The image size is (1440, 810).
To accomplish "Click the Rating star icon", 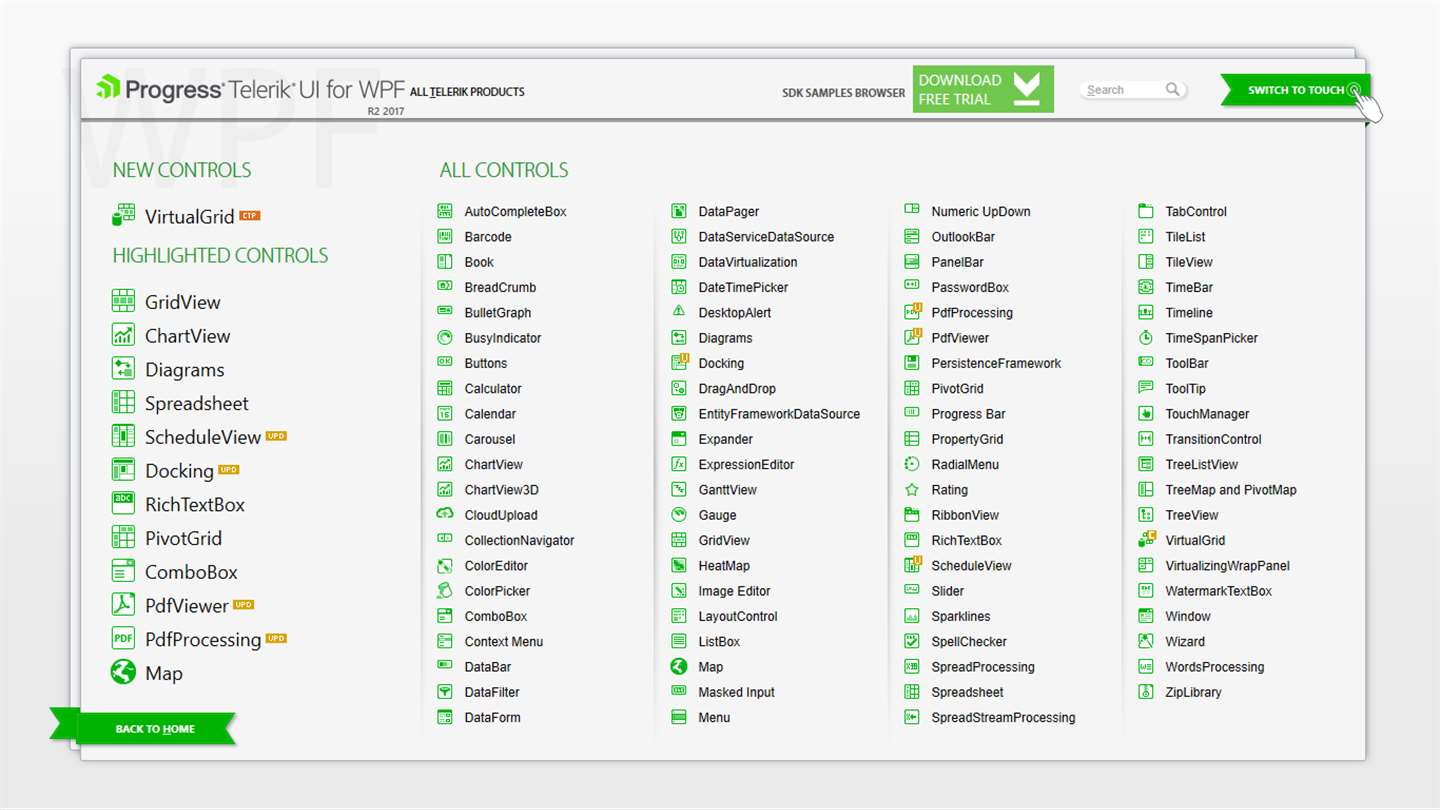I will click(x=912, y=489).
